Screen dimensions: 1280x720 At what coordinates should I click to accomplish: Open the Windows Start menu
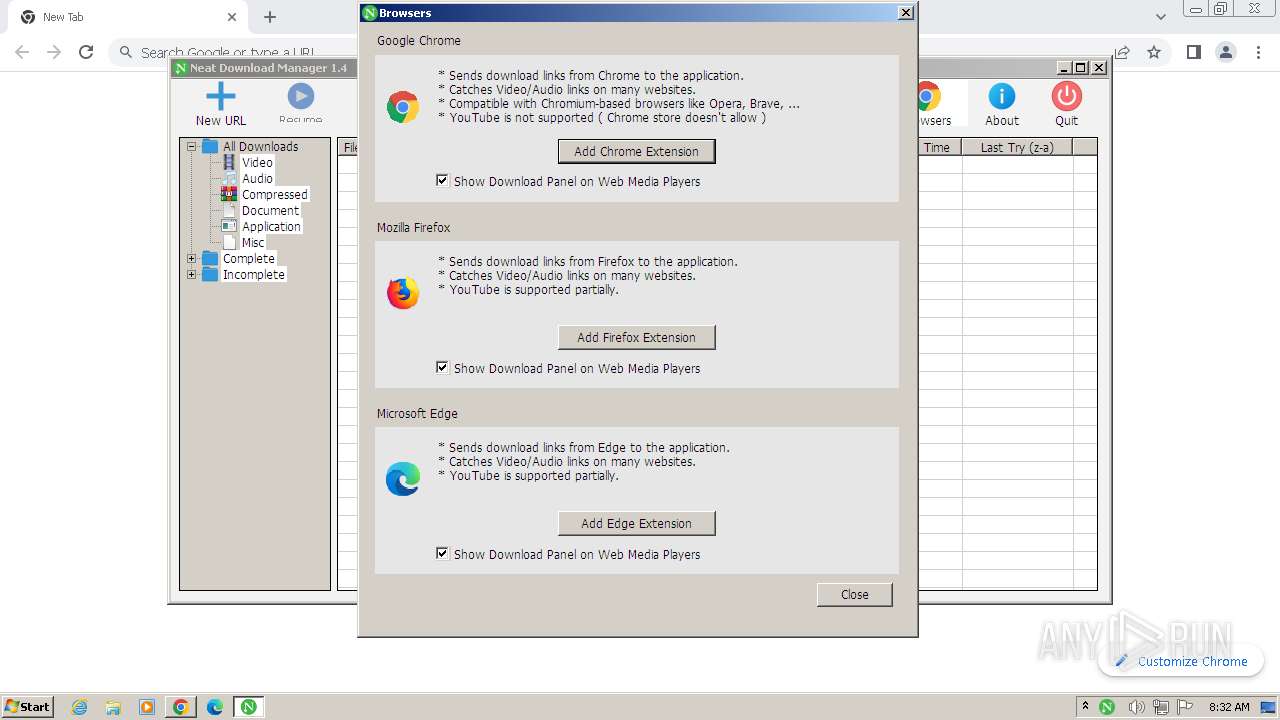click(28, 706)
